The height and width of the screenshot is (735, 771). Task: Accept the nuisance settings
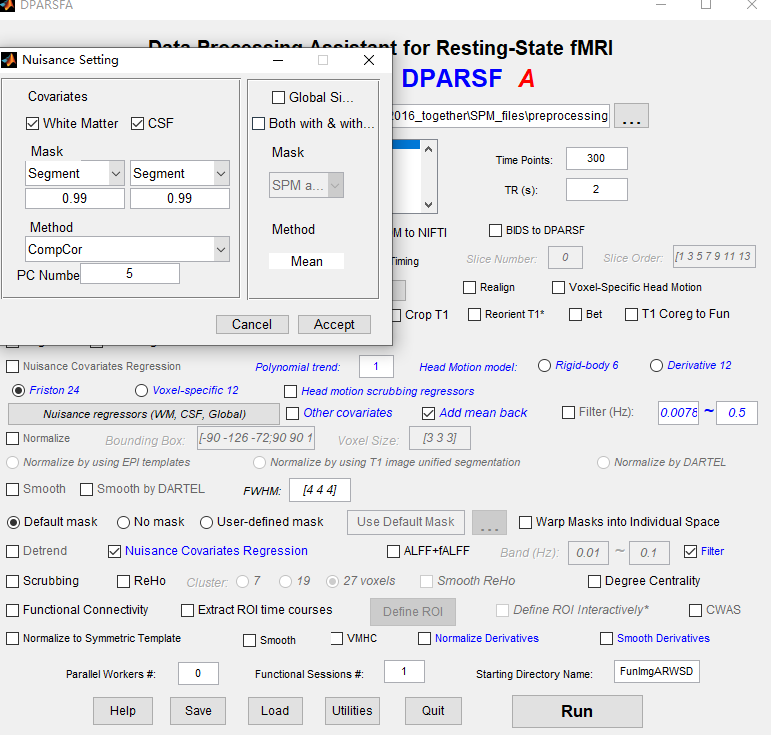pyautogui.click(x=334, y=324)
